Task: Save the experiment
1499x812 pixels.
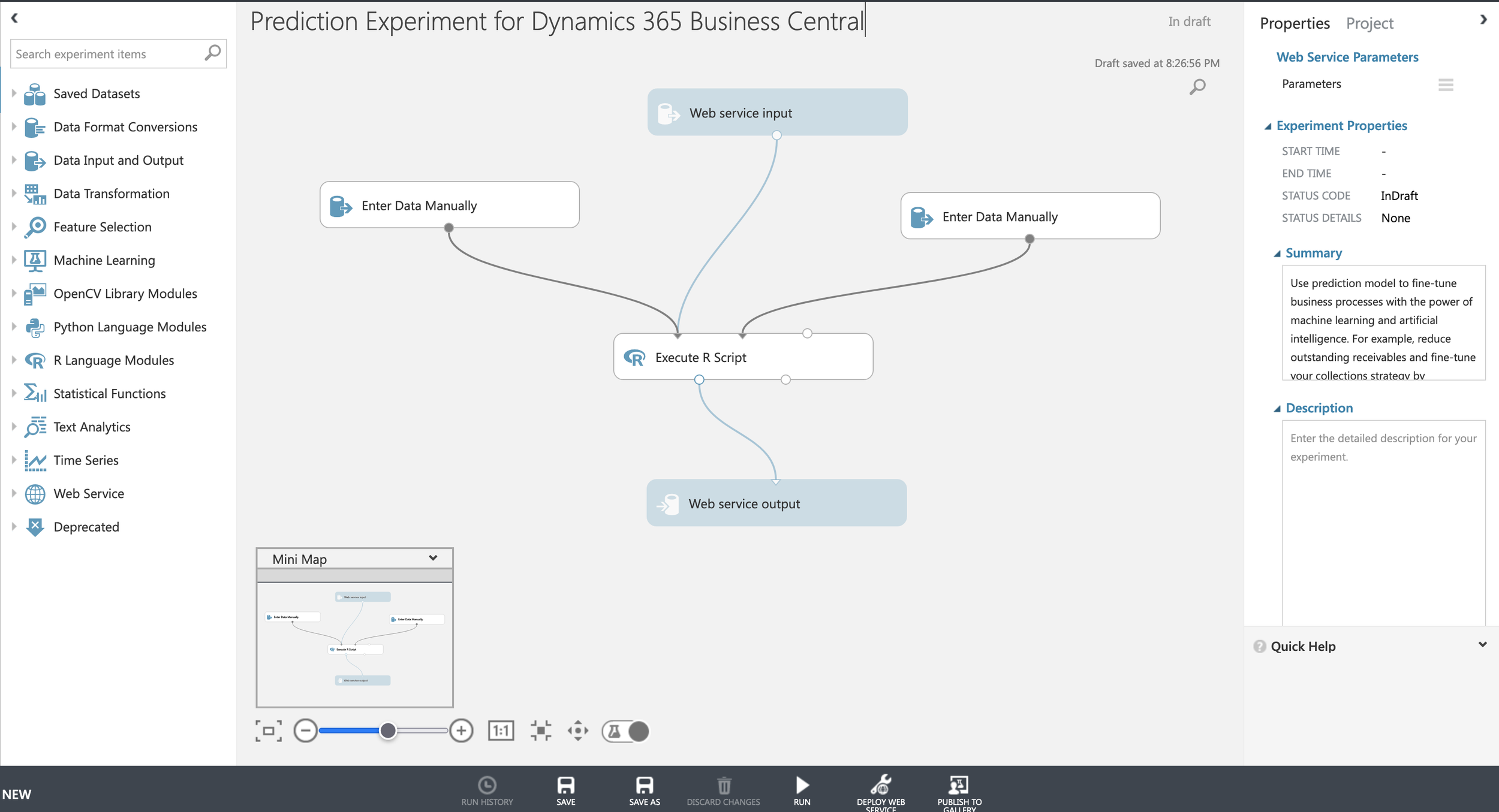Action: coord(565,791)
